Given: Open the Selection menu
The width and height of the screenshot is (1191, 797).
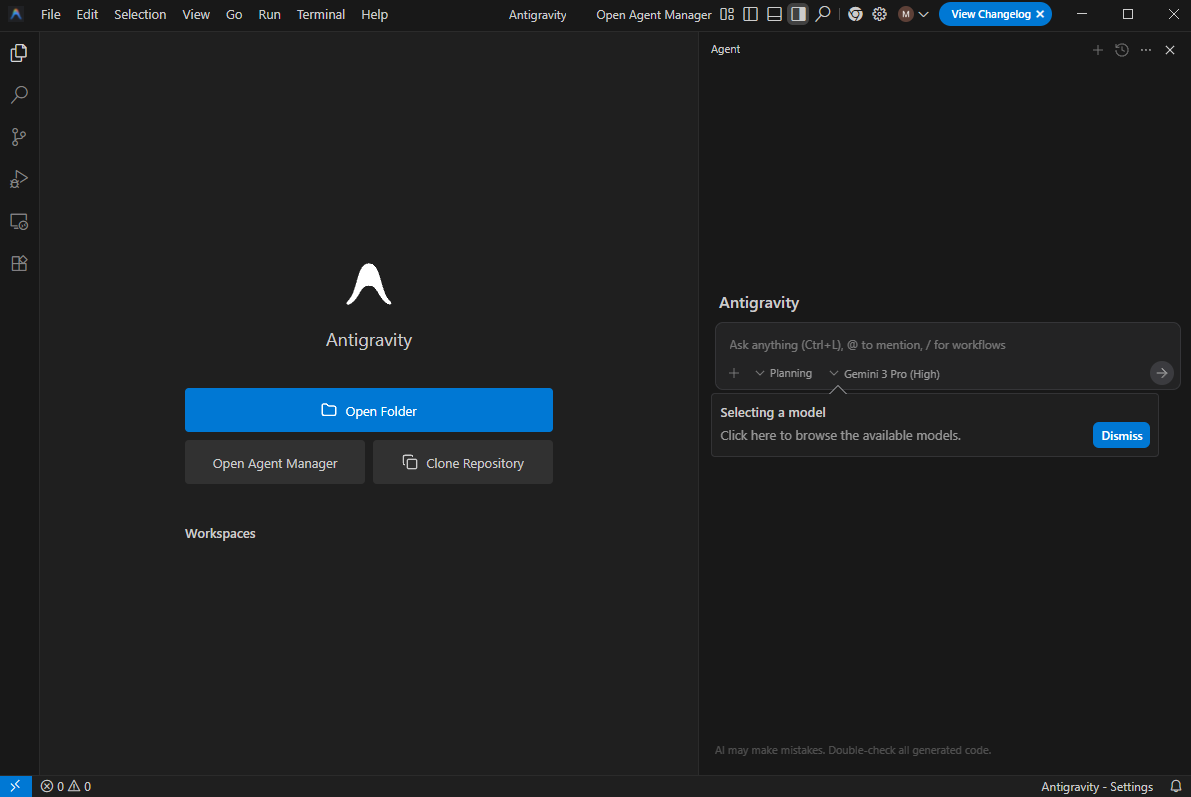Looking at the screenshot, I should 140,15.
